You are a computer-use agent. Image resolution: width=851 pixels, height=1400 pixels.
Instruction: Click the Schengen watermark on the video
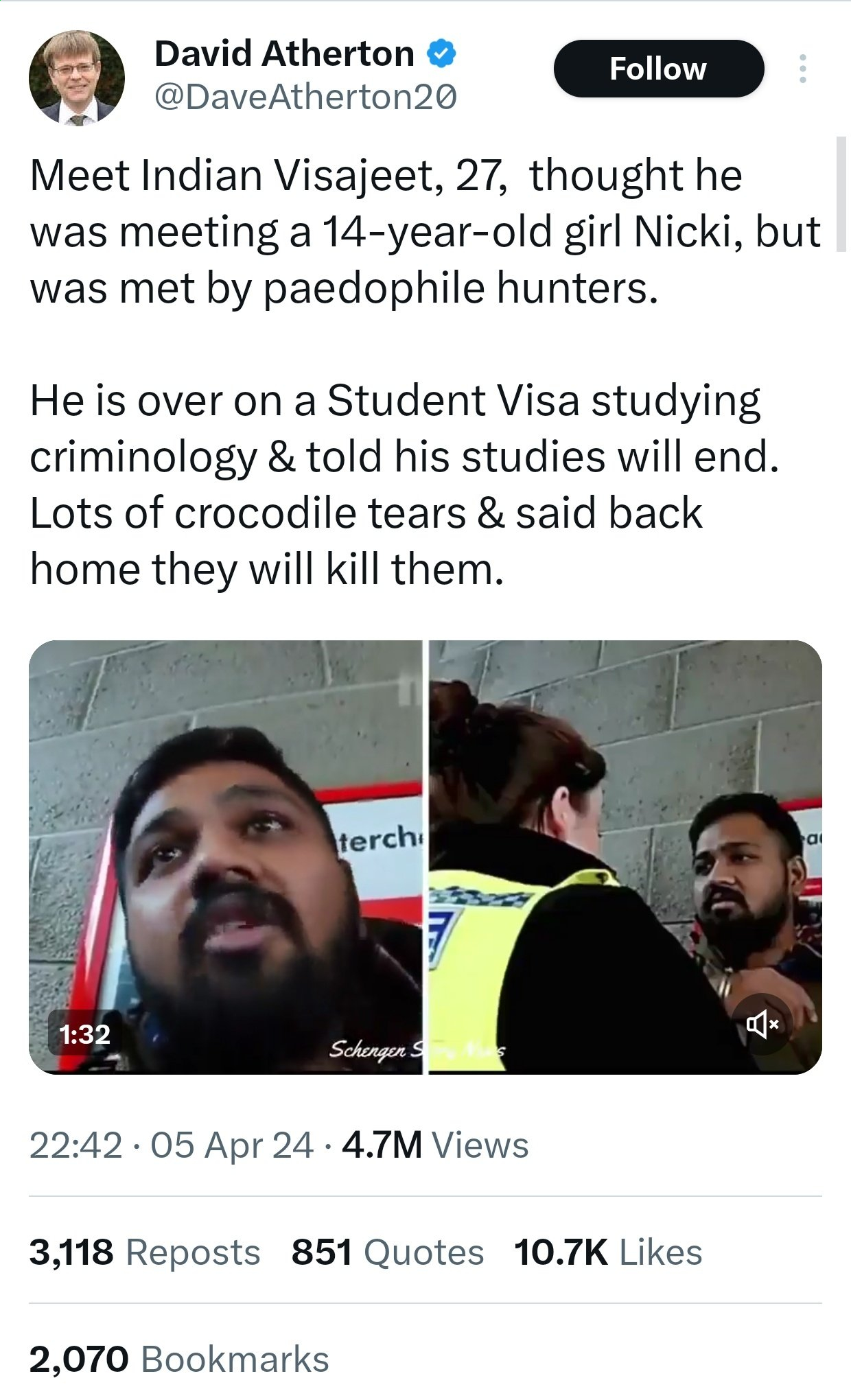tap(417, 1049)
